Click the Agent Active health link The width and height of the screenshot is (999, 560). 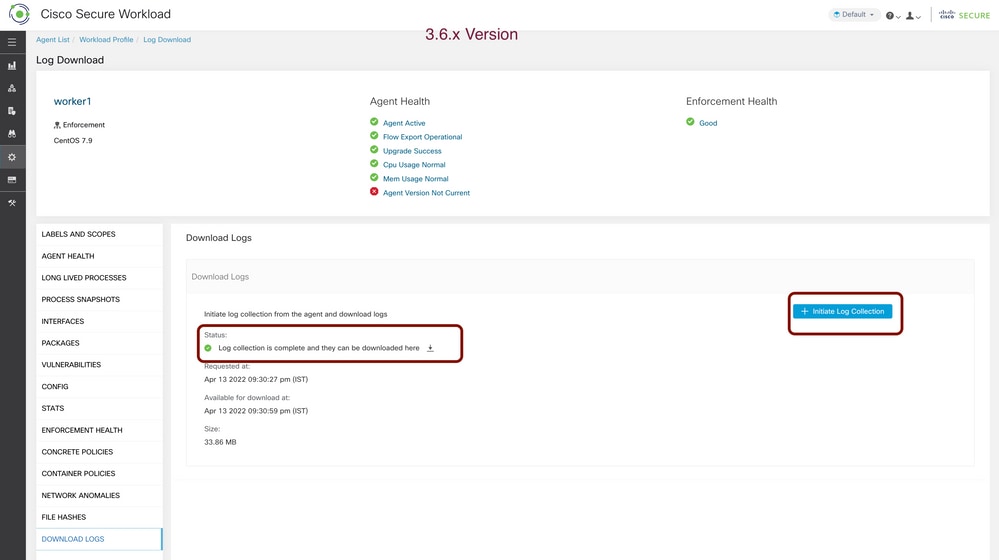tap(404, 123)
